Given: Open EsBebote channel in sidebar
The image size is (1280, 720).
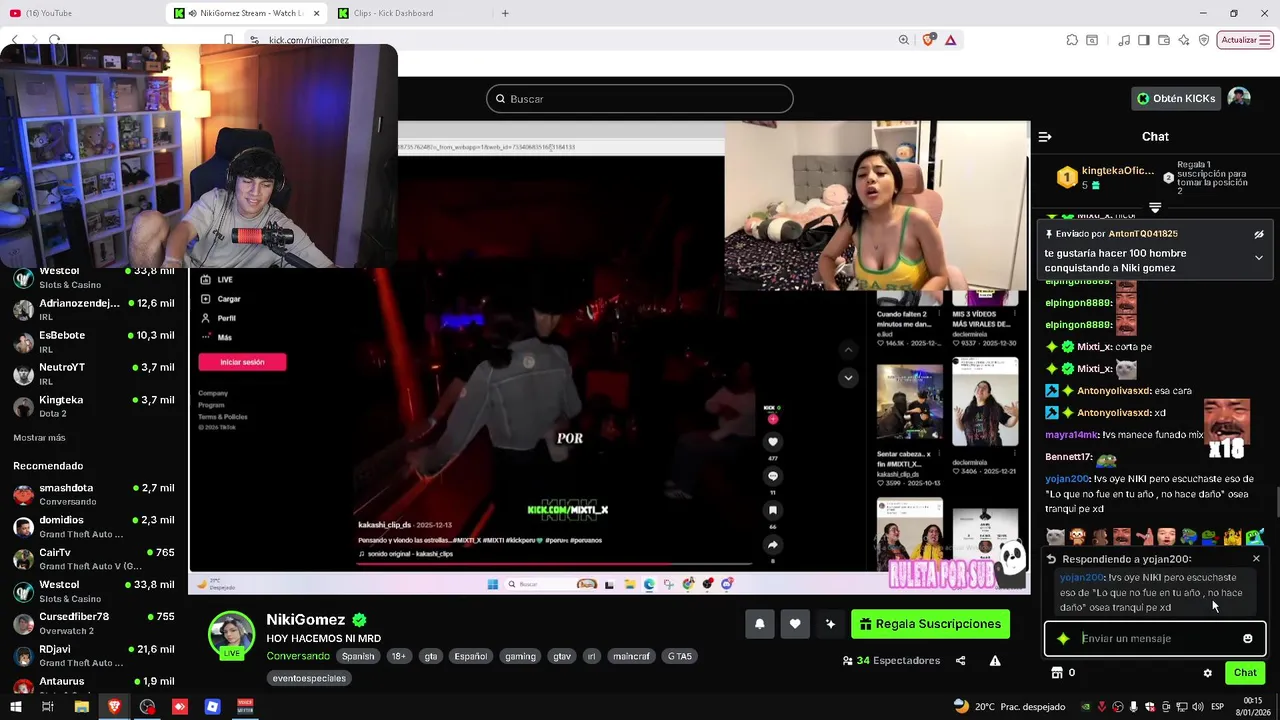Looking at the screenshot, I should click(94, 341).
